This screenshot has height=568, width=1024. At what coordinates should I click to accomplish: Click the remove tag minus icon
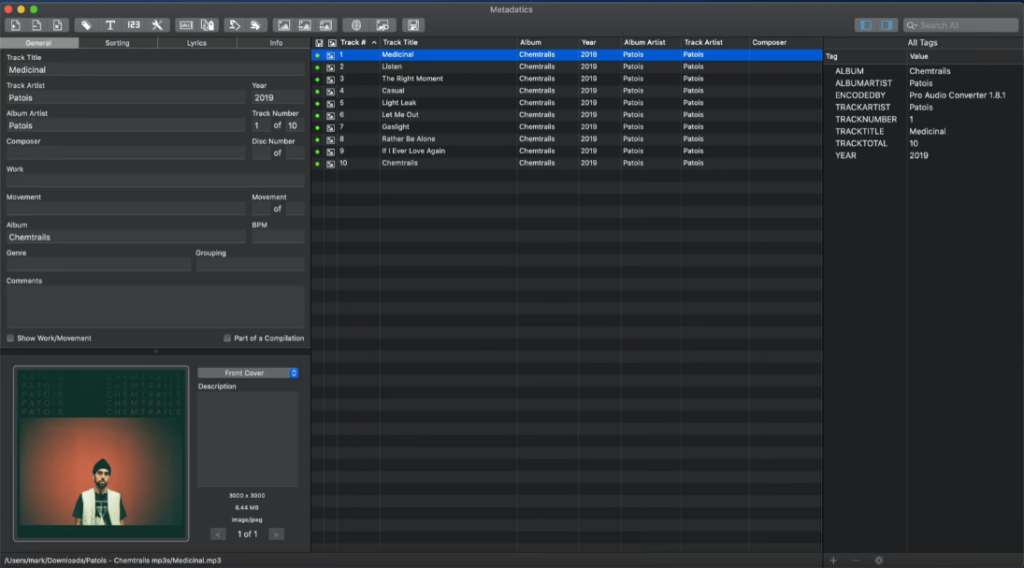pos(856,560)
